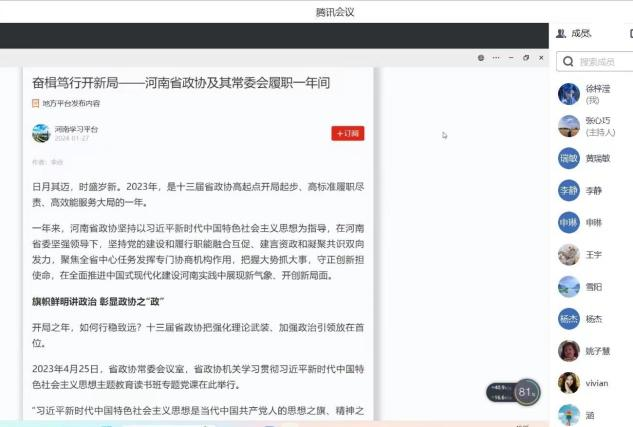Click 王宇's profile avatar
633x427 pixels.
pos(569,254)
